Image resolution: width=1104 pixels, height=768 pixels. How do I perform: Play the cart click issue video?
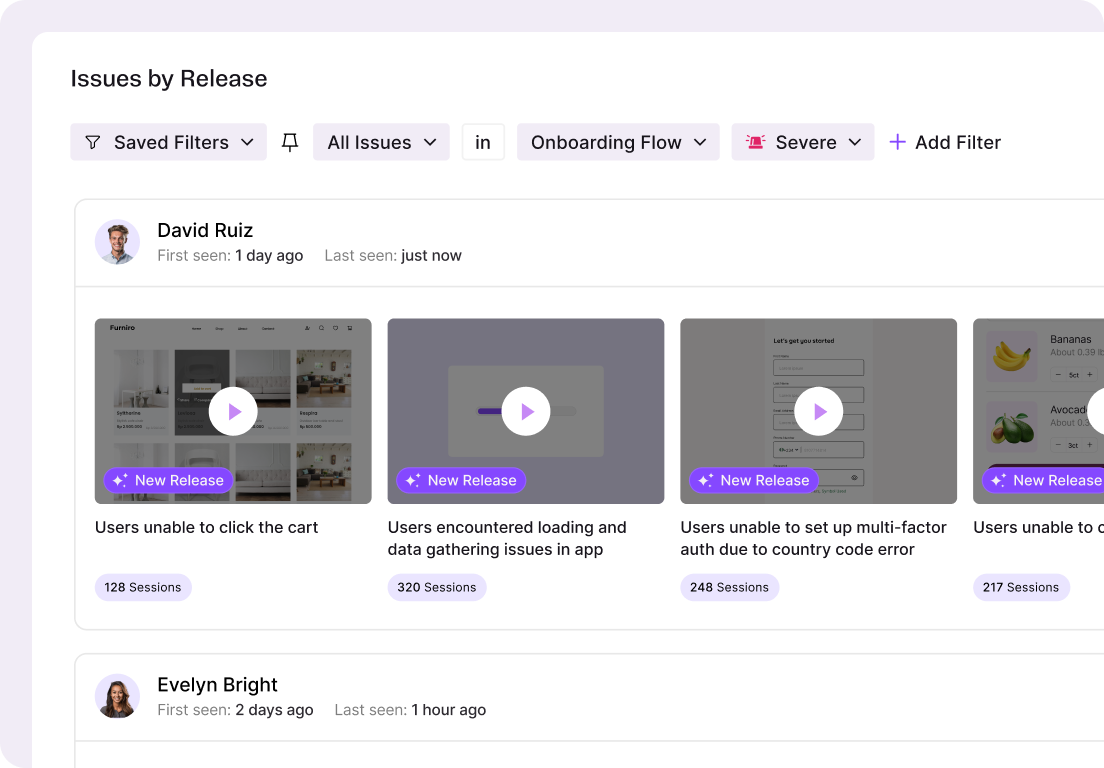[x=233, y=411]
